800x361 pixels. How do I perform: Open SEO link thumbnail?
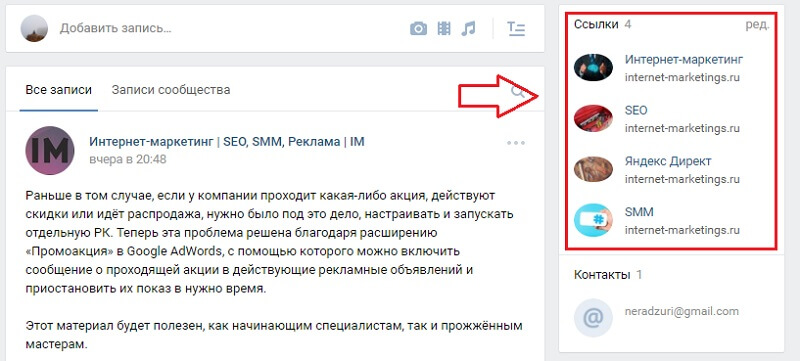tap(593, 118)
